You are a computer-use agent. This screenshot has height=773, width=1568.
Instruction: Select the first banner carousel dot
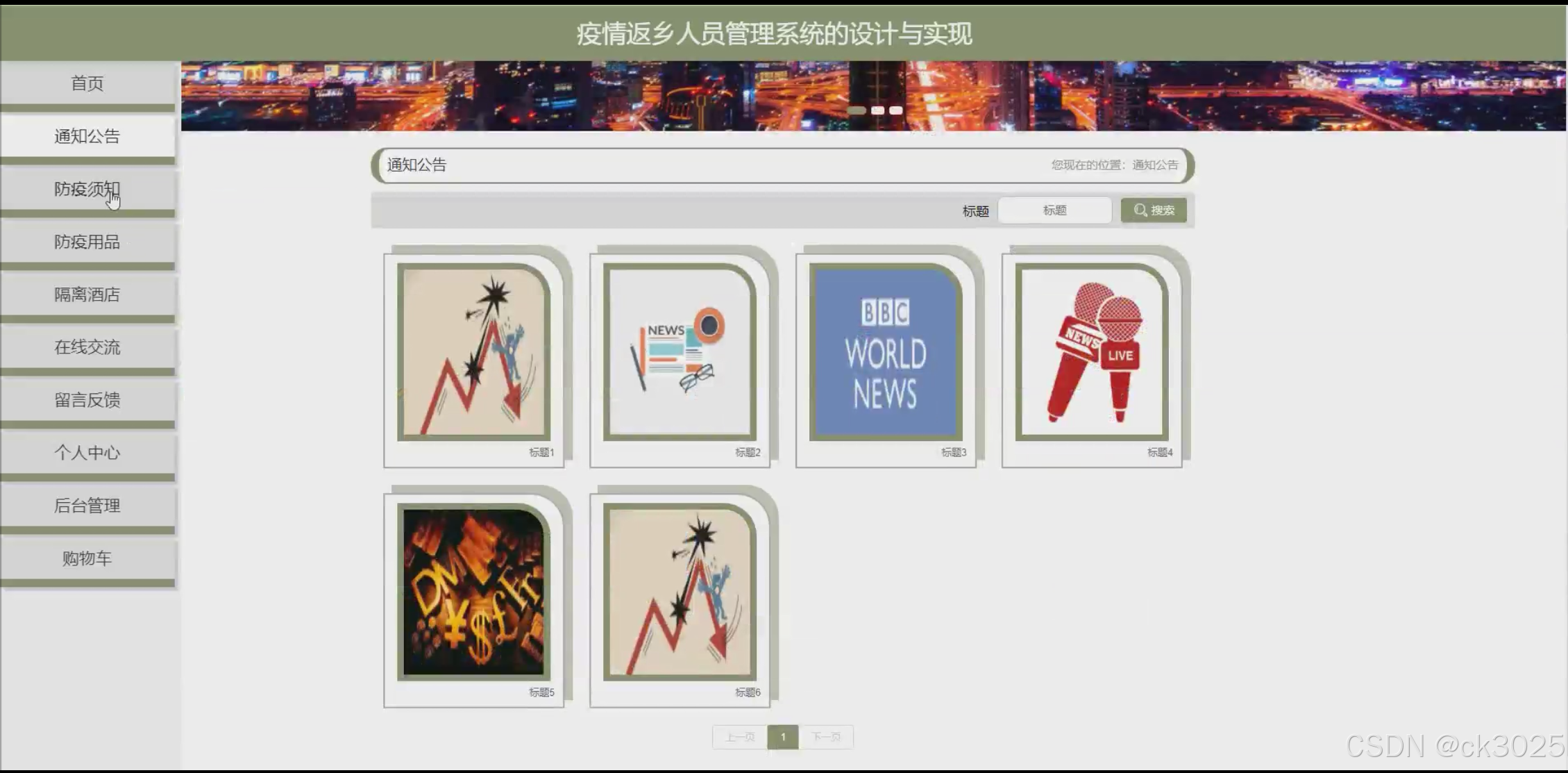857,110
